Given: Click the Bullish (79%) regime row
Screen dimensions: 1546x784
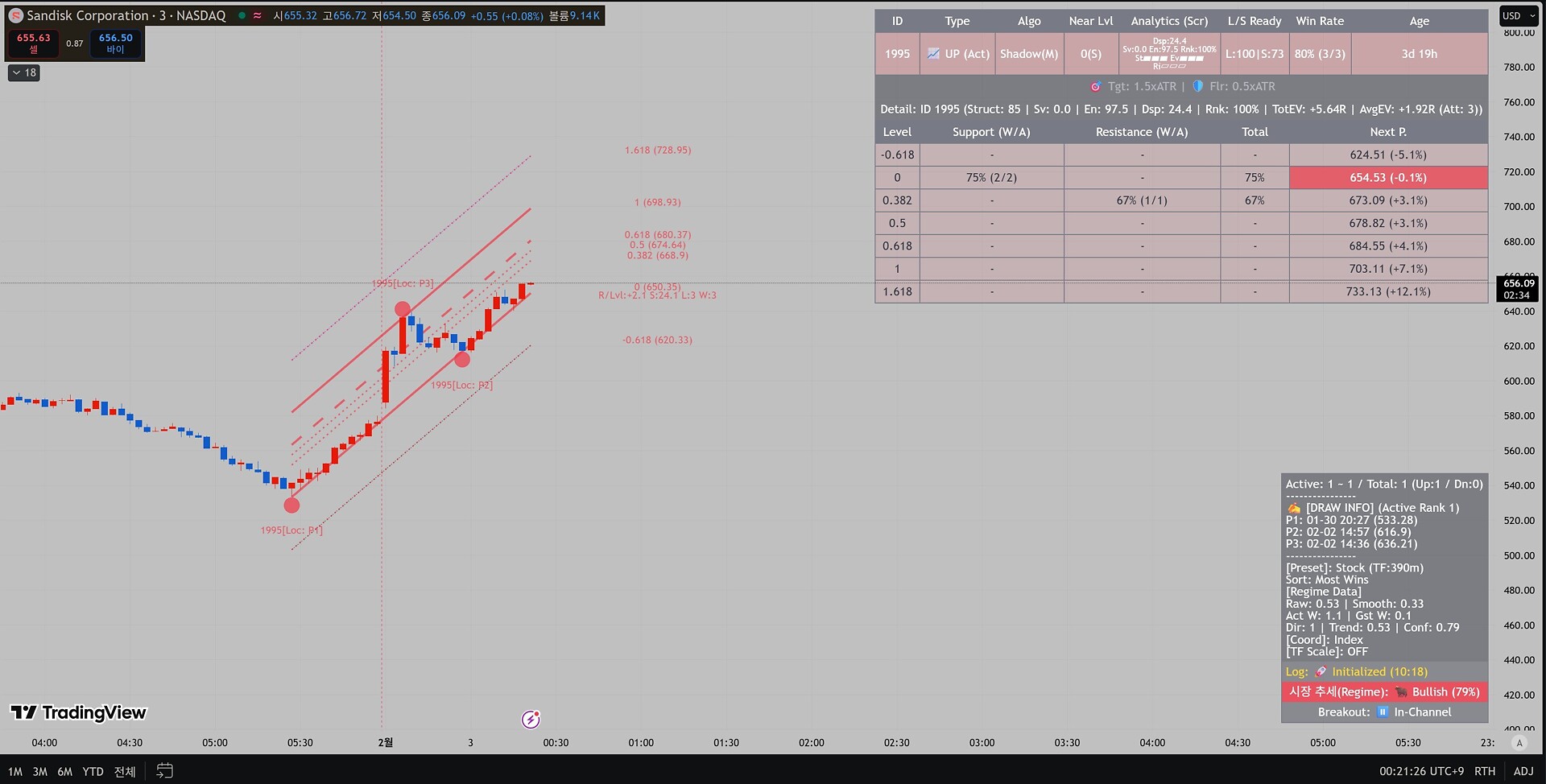Looking at the screenshot, I should tap(1384, 692).
